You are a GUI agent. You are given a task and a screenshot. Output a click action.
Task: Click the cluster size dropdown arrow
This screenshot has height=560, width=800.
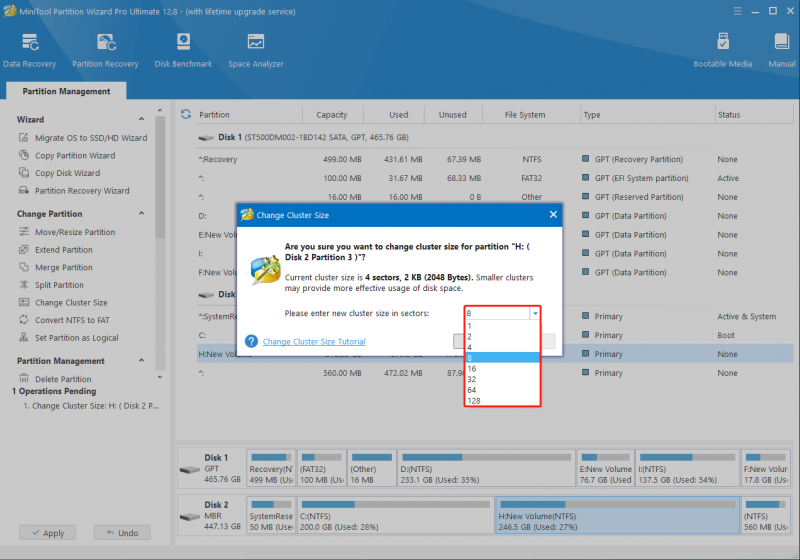click(x=535, y=313)
